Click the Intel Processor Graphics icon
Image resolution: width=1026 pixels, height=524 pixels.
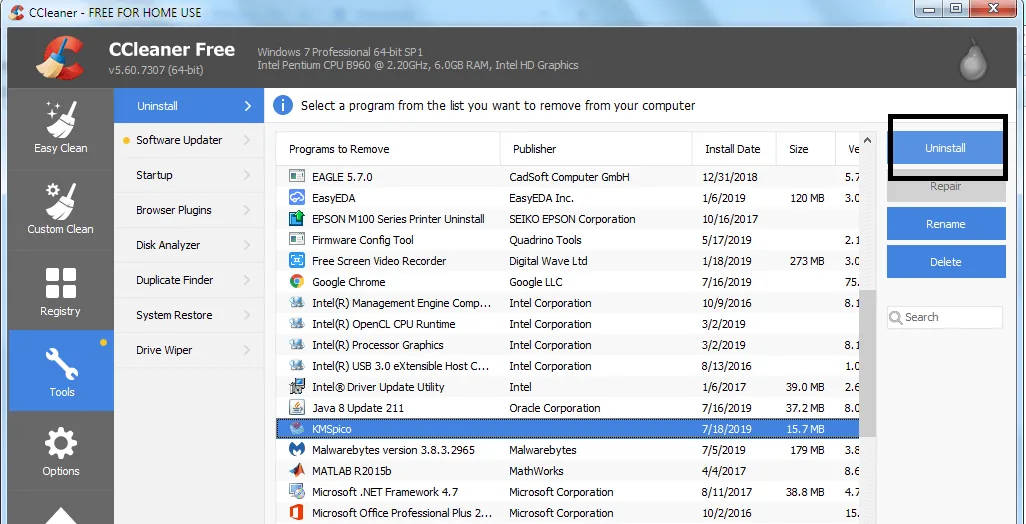297,345
